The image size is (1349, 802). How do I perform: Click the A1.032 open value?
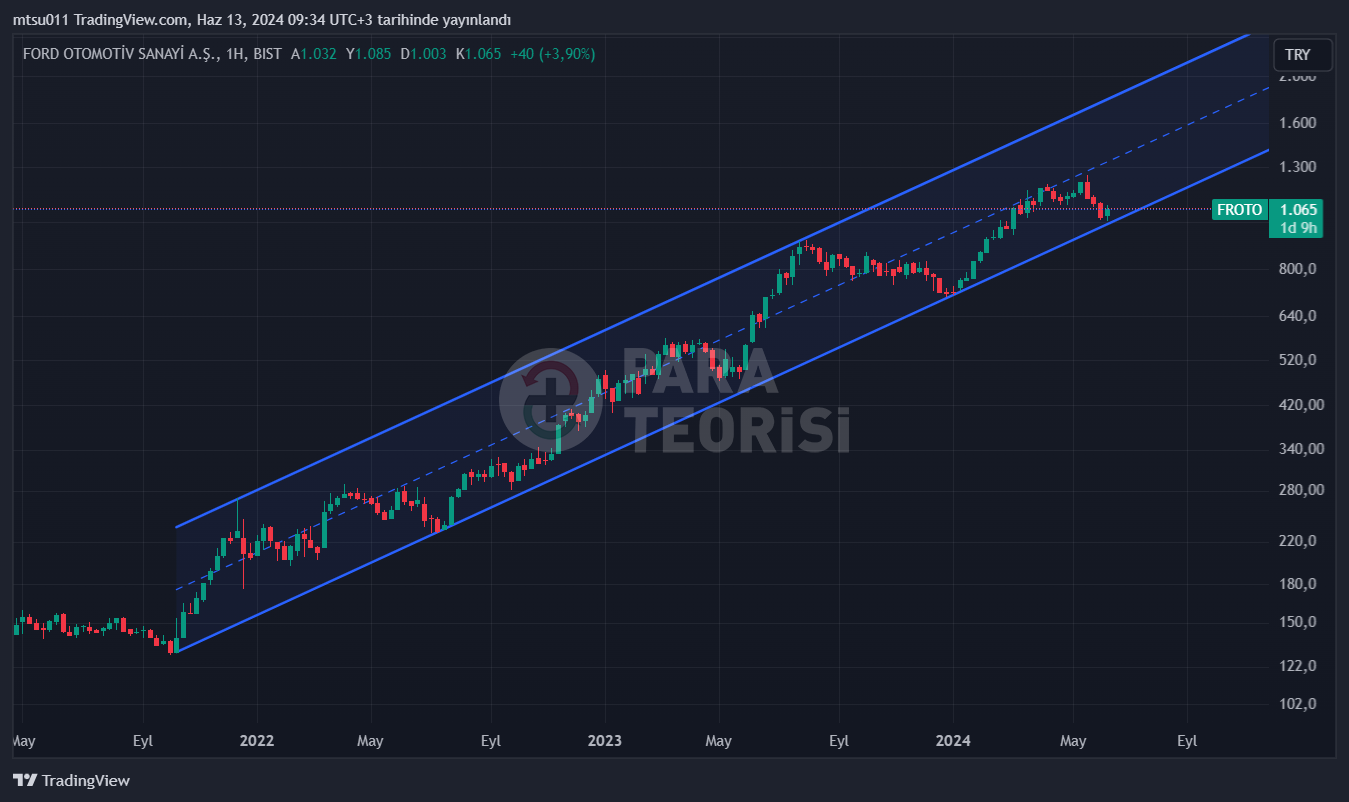click(x=314, y=54)
